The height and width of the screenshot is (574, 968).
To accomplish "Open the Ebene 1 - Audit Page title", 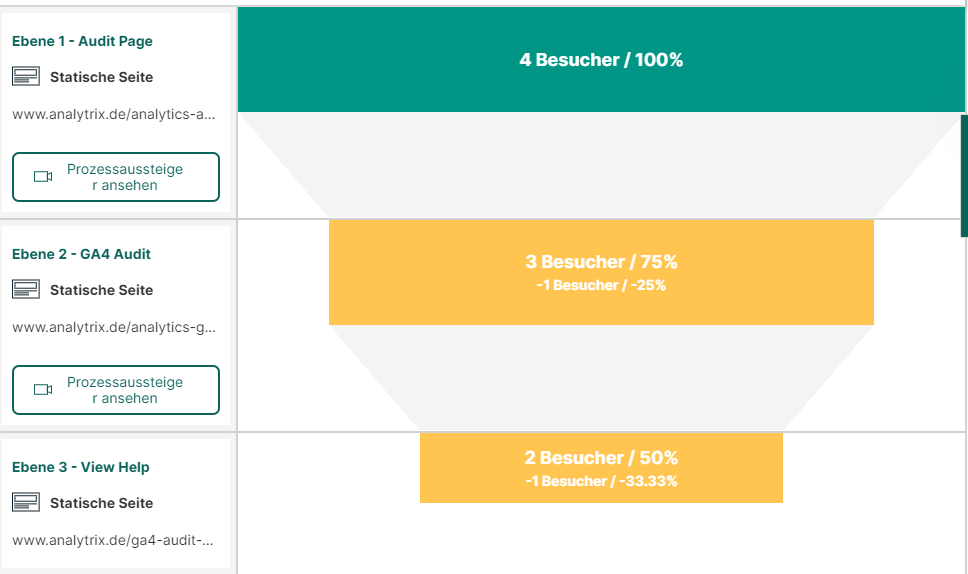I will [82, 41].
